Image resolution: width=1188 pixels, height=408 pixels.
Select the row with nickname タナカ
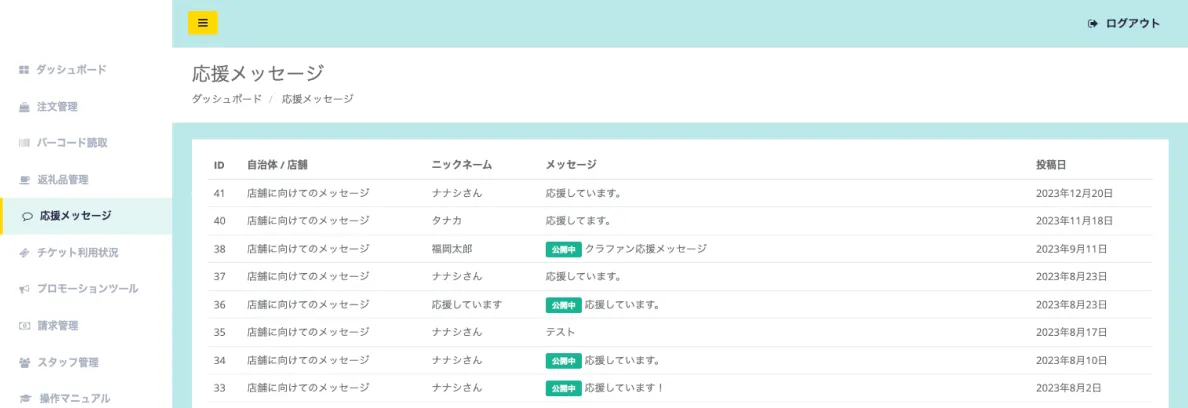[x=447, y=221]
